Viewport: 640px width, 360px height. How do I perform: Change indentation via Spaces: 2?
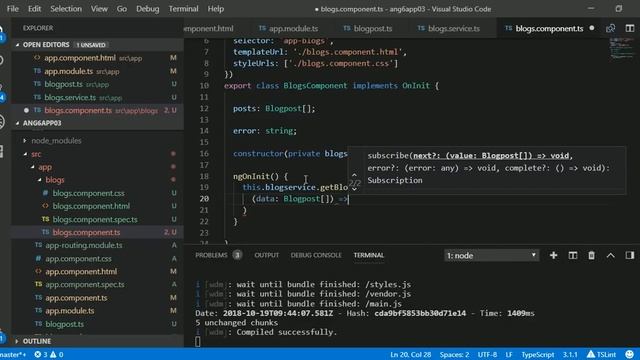tap(454, 354)
